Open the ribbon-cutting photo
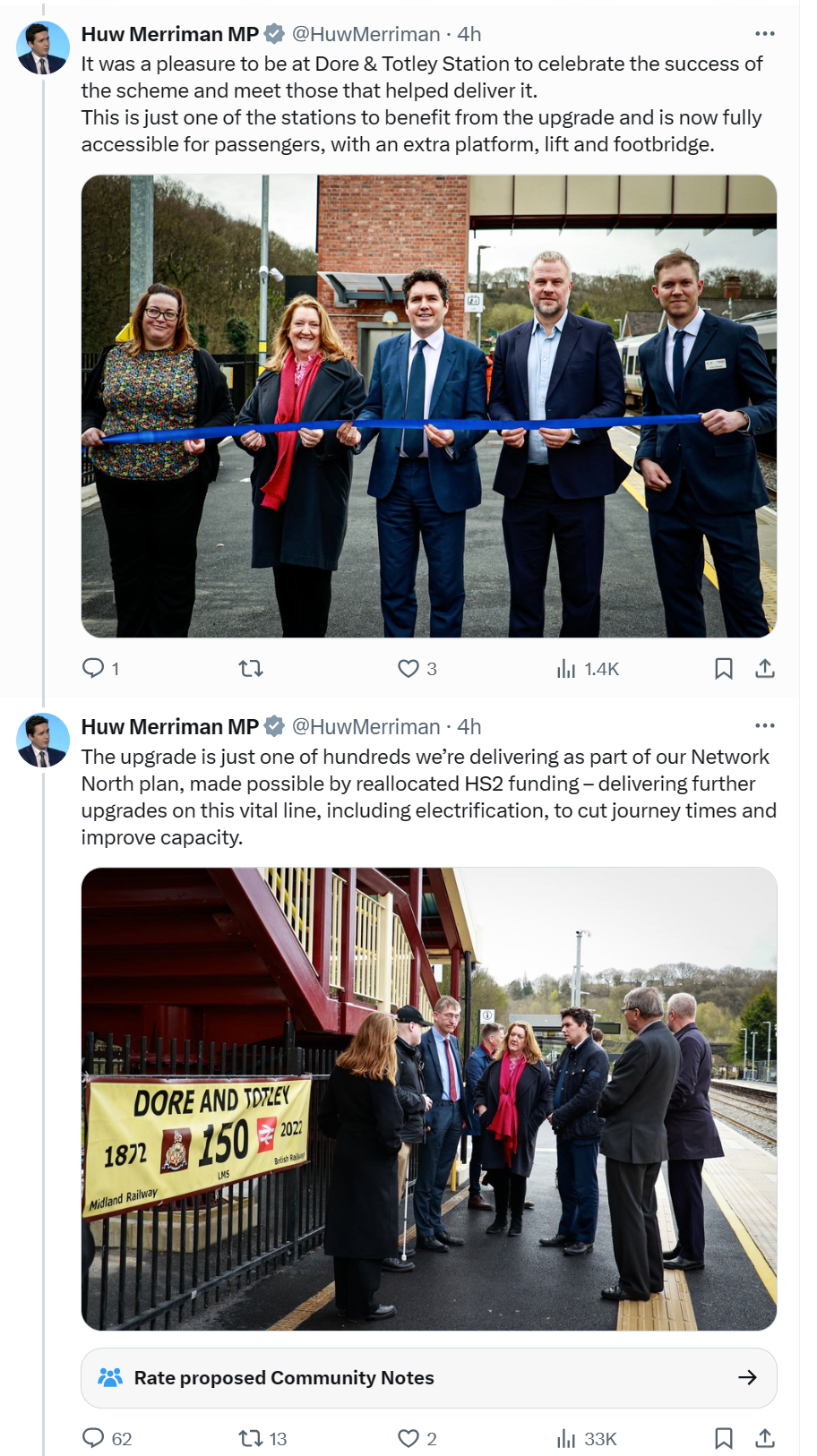The height and width of the screenshot is (1456, 817). 429,406
